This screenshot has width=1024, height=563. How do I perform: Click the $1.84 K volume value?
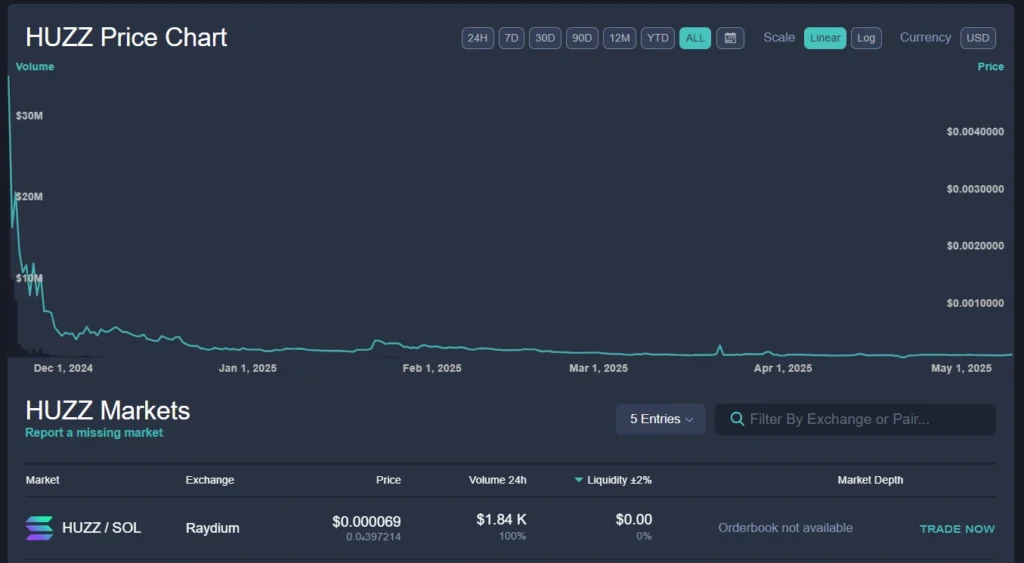(501, 519)
